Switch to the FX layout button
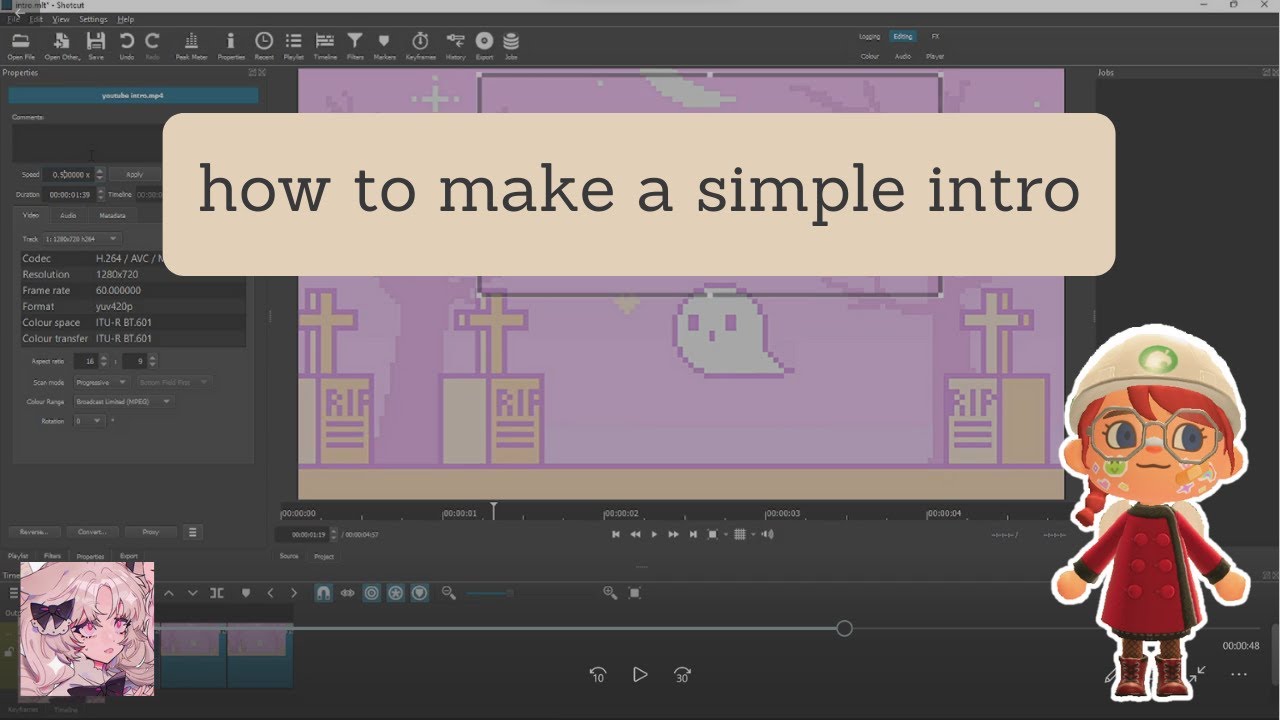 tap(936, 36)
